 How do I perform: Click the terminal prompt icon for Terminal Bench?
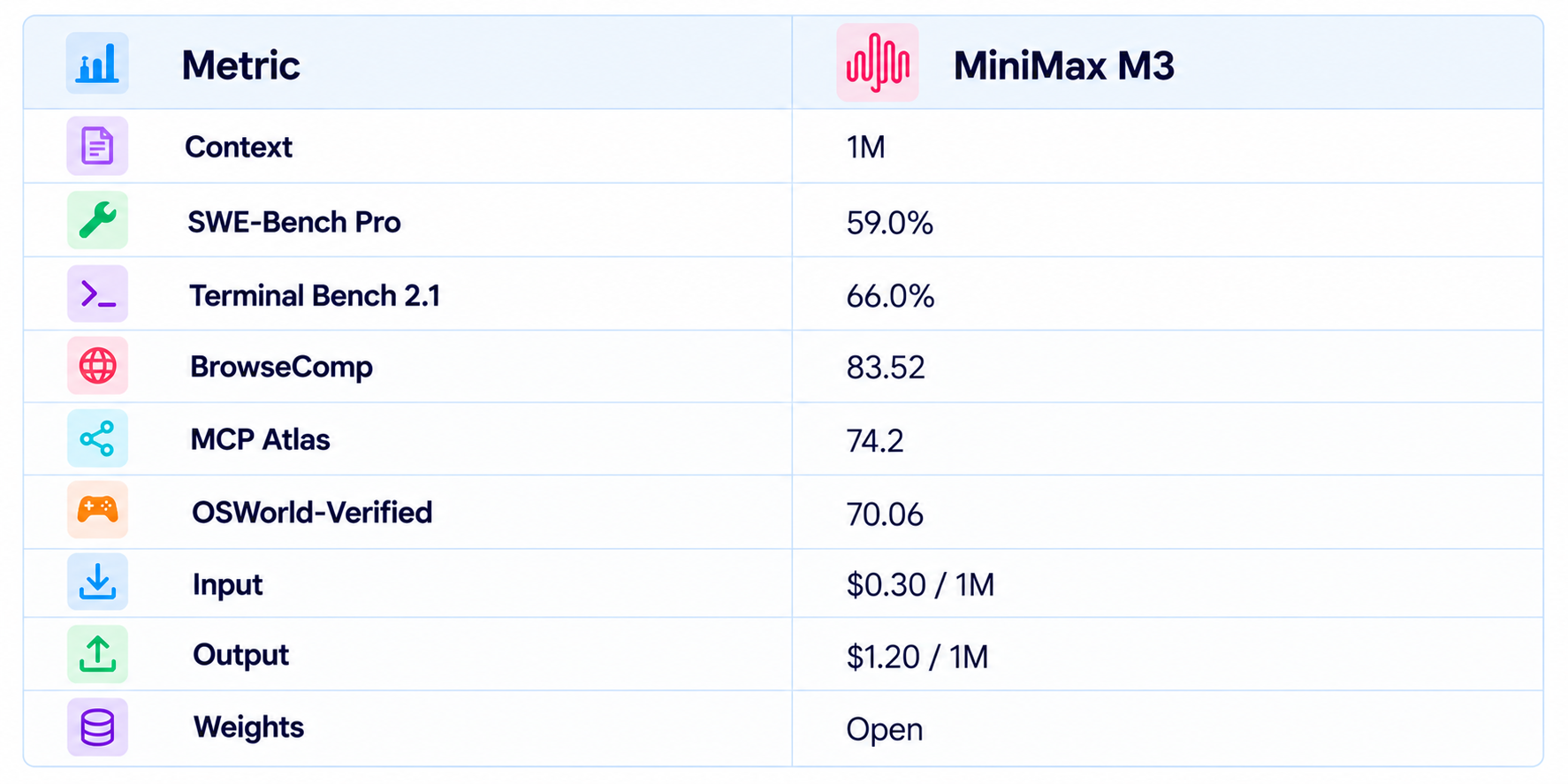point(97,293)
